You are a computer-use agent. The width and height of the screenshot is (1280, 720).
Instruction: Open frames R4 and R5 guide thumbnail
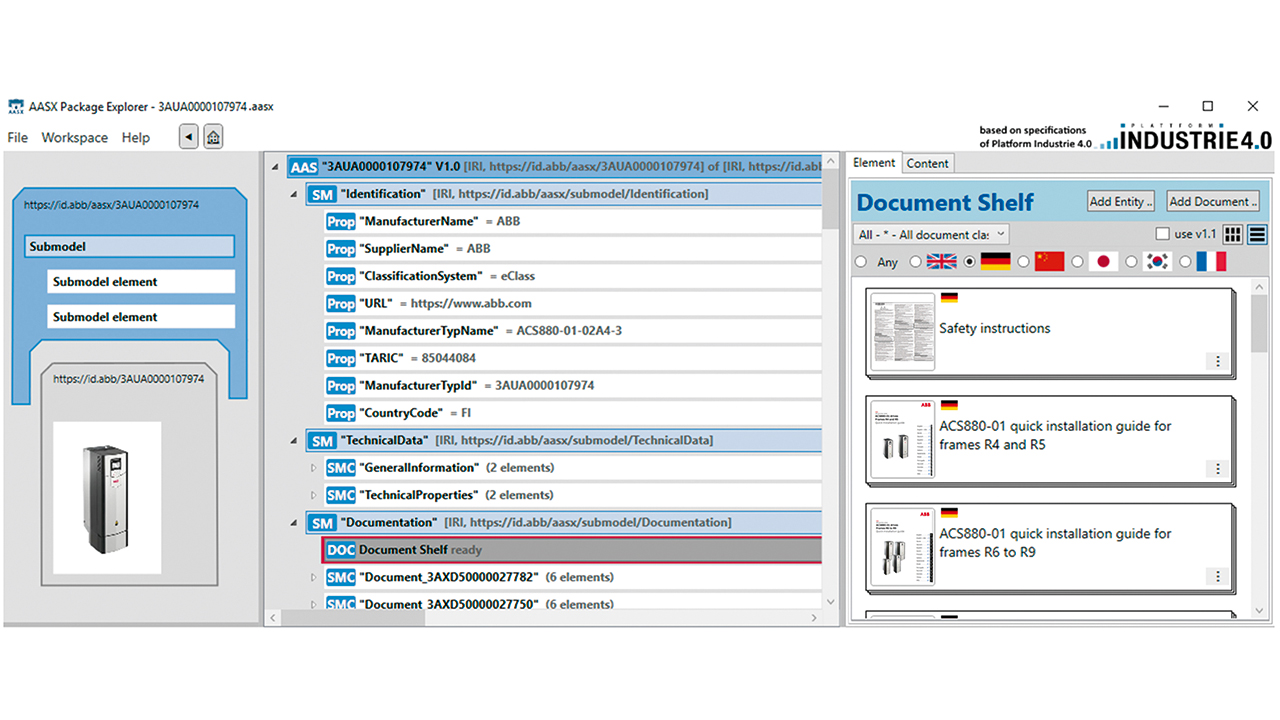tap(902, 440)
